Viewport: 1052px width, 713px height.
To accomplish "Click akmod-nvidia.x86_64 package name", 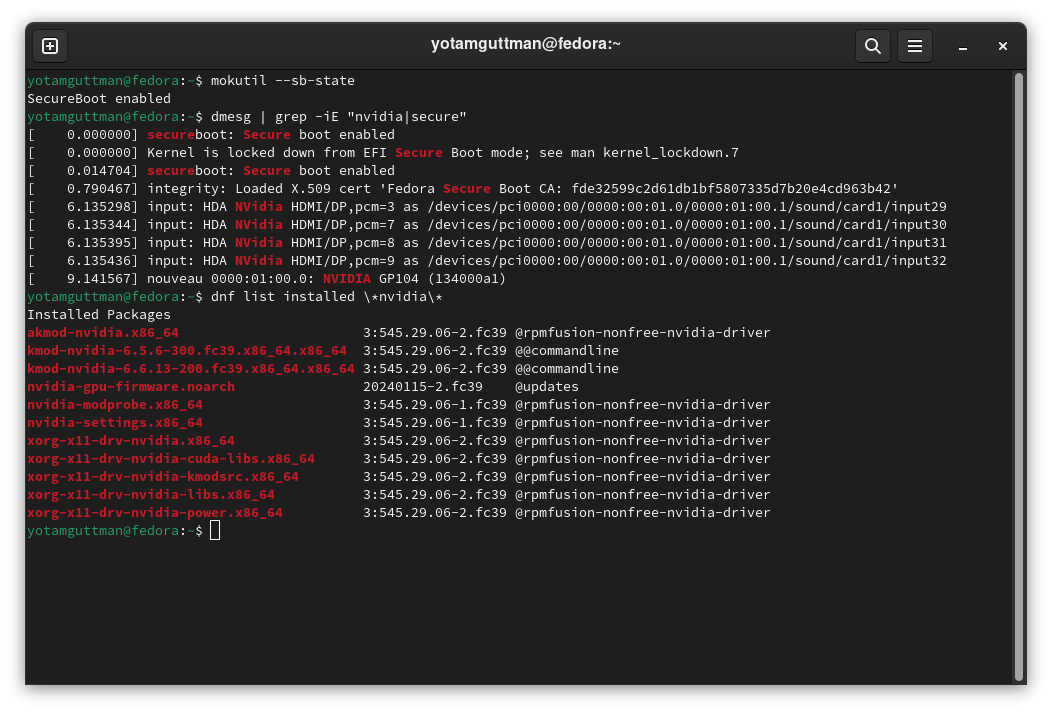I will pyautogui.click(x=103, y=333).
